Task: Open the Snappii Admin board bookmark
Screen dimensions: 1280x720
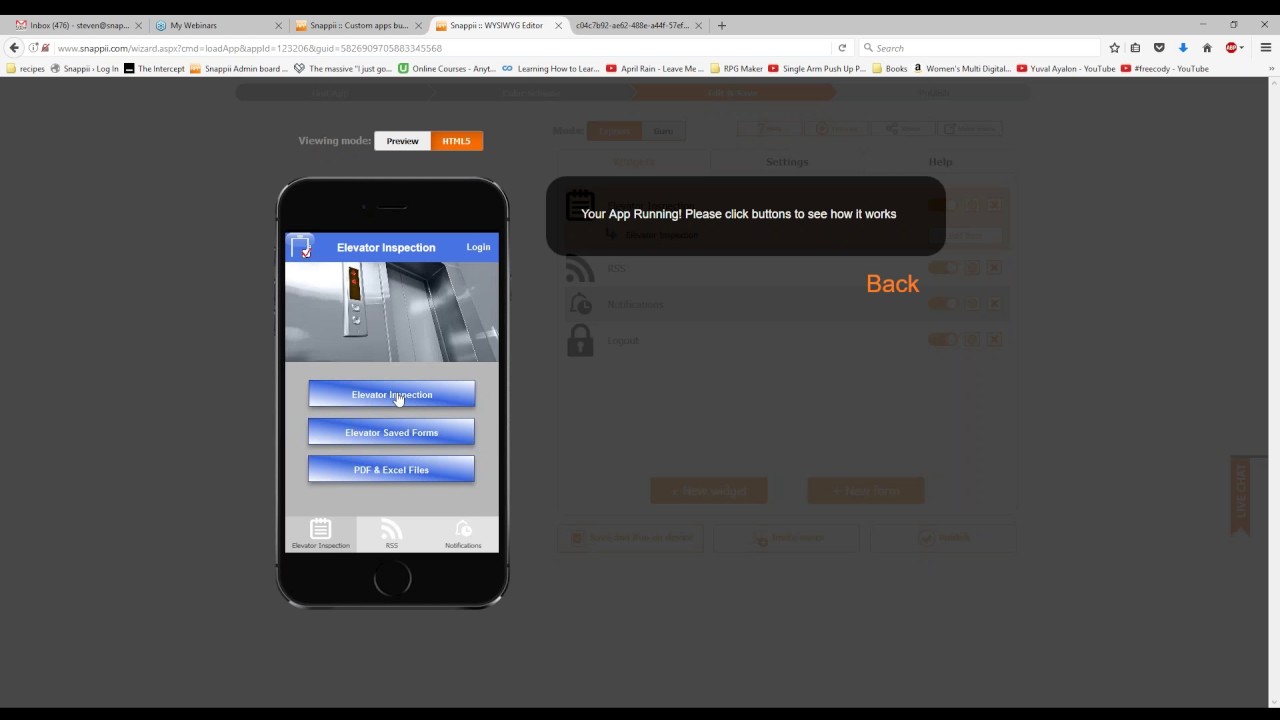Action: click(239, 69)
